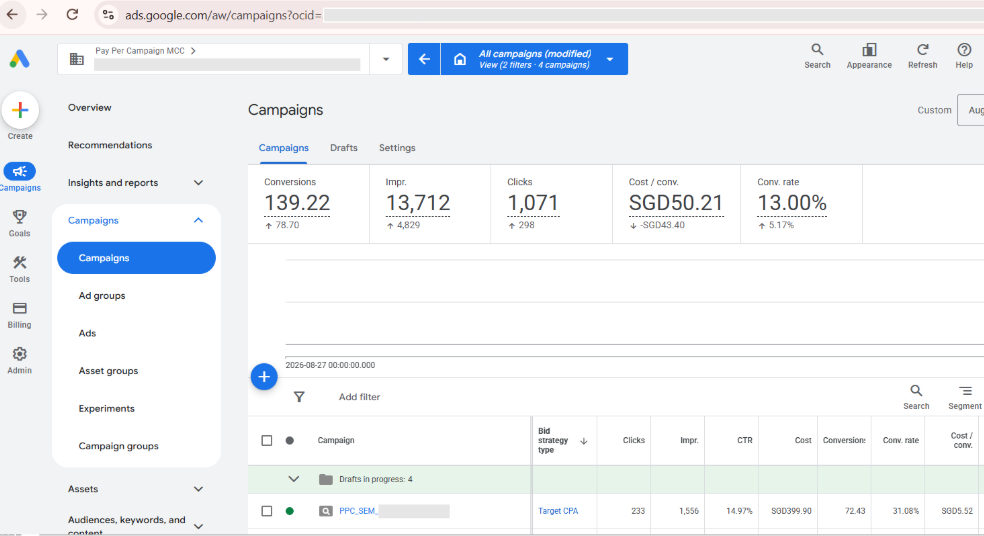Image resolution: width=984 pixels, height=536 pixels.
Task: Click the Impr. scorecard 13,712
Action: tap(430, 204)
